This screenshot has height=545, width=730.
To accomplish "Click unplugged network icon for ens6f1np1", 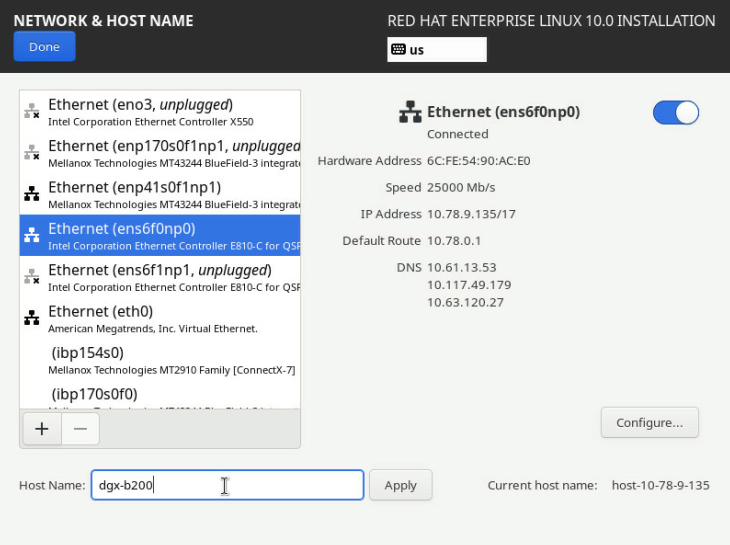I will click(32, 276).
